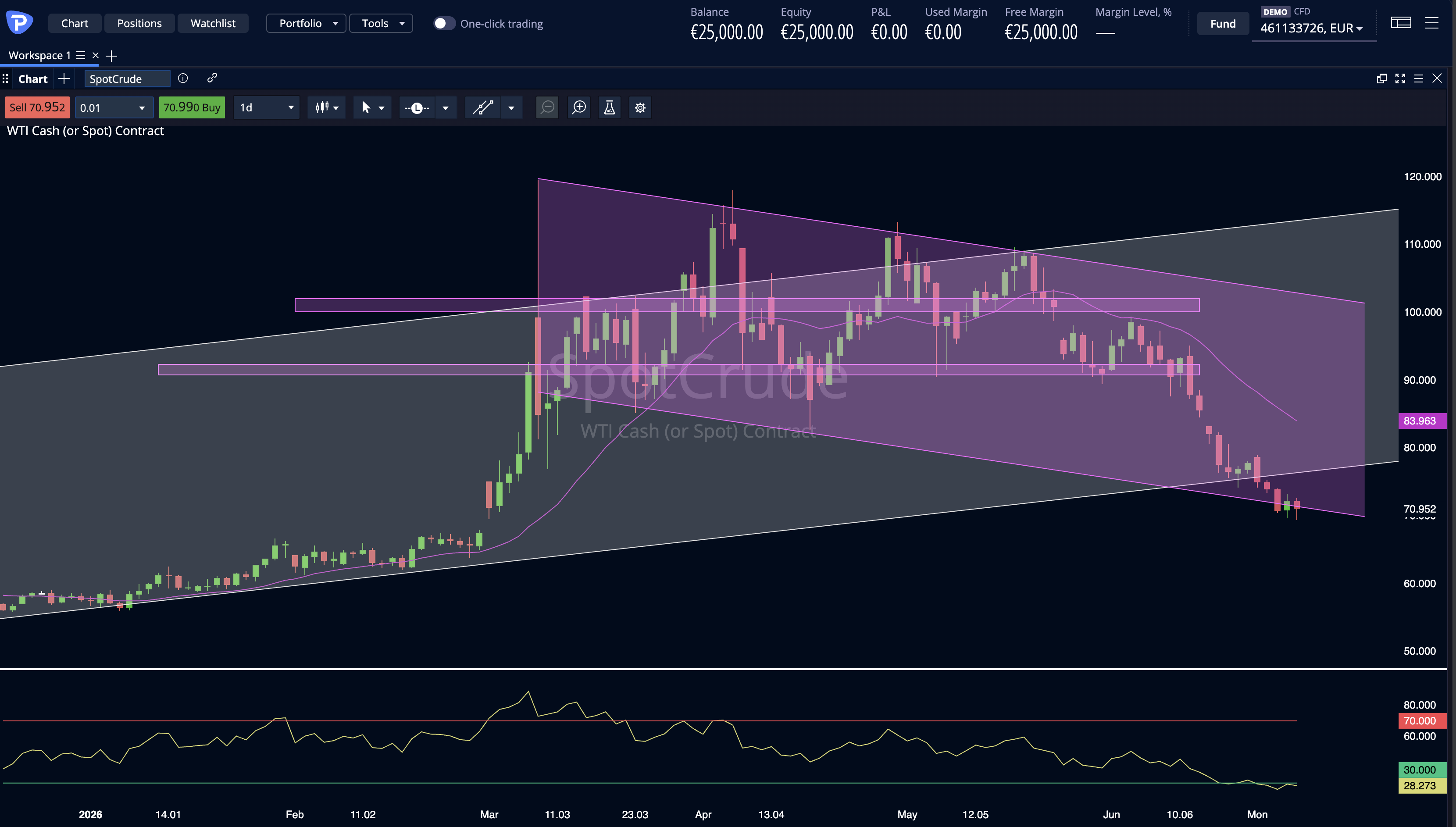
Task: Open the layout switcher icon at top right
Action: (x=1401, y=23)
